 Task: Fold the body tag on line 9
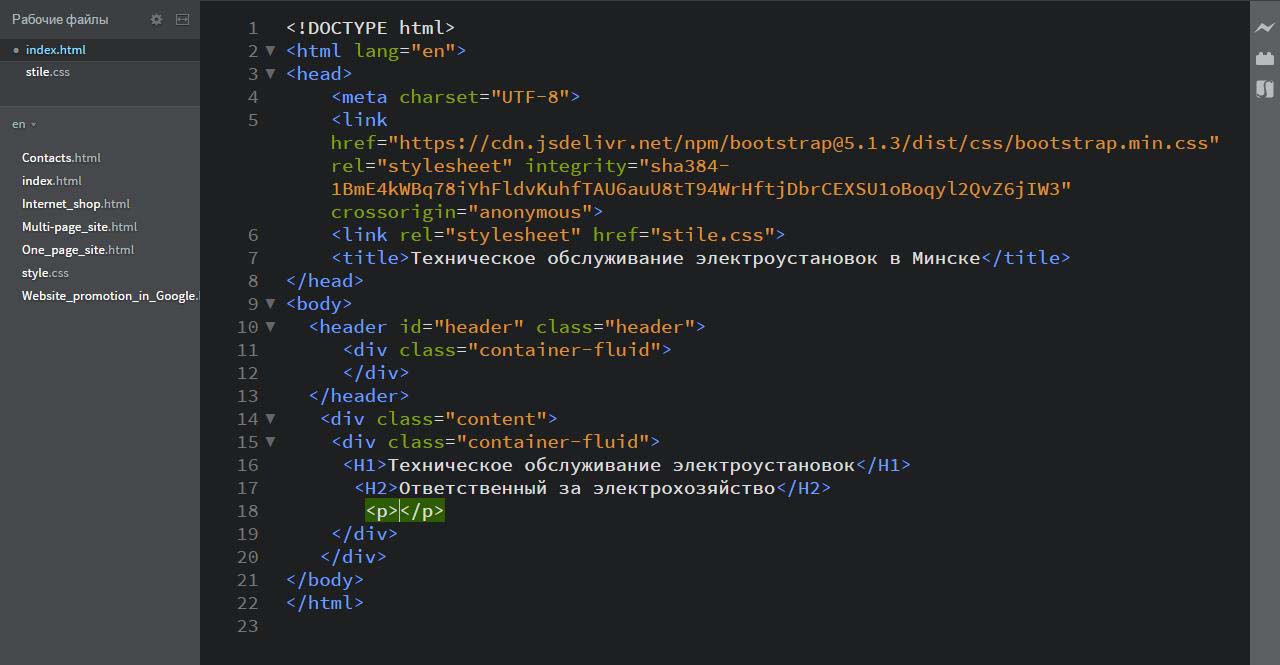point(270,304)
